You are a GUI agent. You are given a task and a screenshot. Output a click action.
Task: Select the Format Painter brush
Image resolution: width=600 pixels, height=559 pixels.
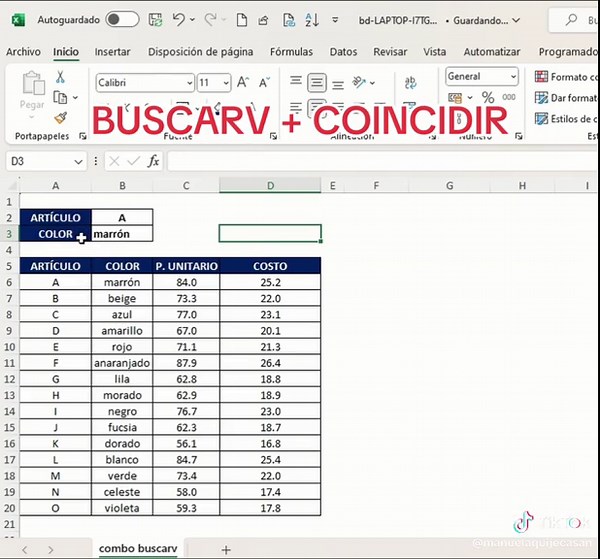(x=60, y=118)
